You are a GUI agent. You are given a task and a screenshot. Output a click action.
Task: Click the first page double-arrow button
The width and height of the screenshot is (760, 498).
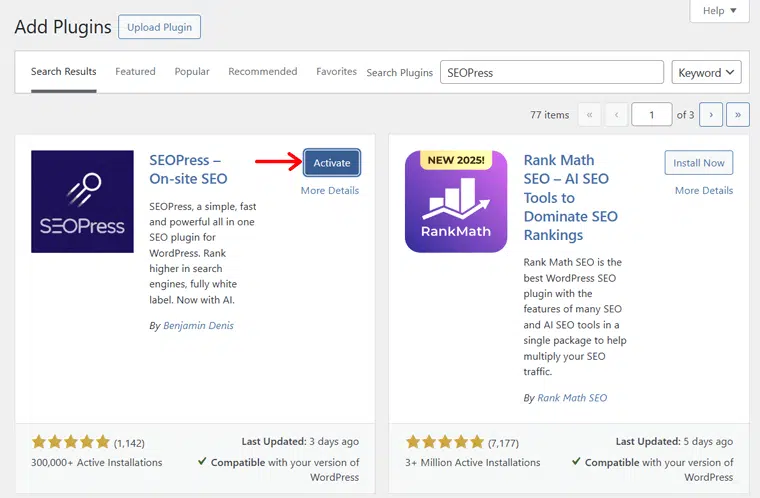tap(589, 115)
